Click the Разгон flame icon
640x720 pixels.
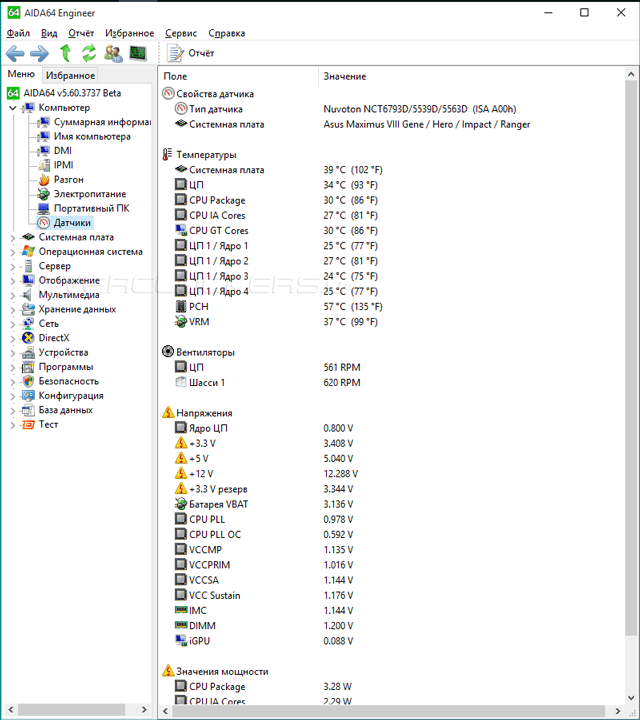44,180
